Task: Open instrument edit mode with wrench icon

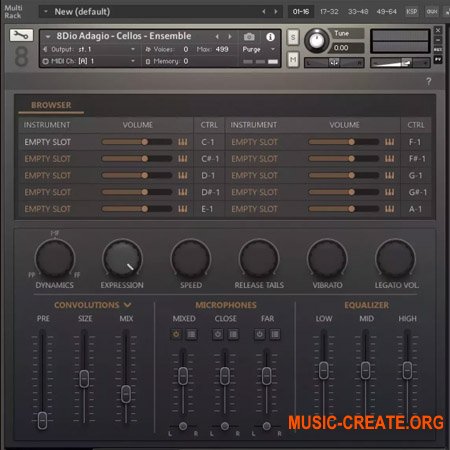Action: [21, 35]
